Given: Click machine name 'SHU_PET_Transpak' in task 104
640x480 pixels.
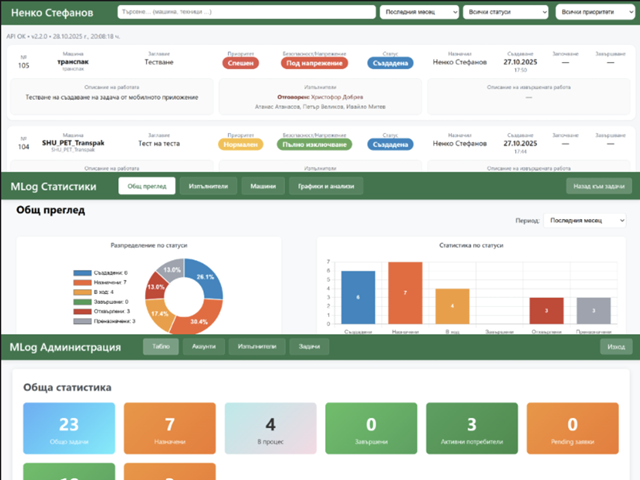Looking at the screenshot, I should tap(73, 143).
